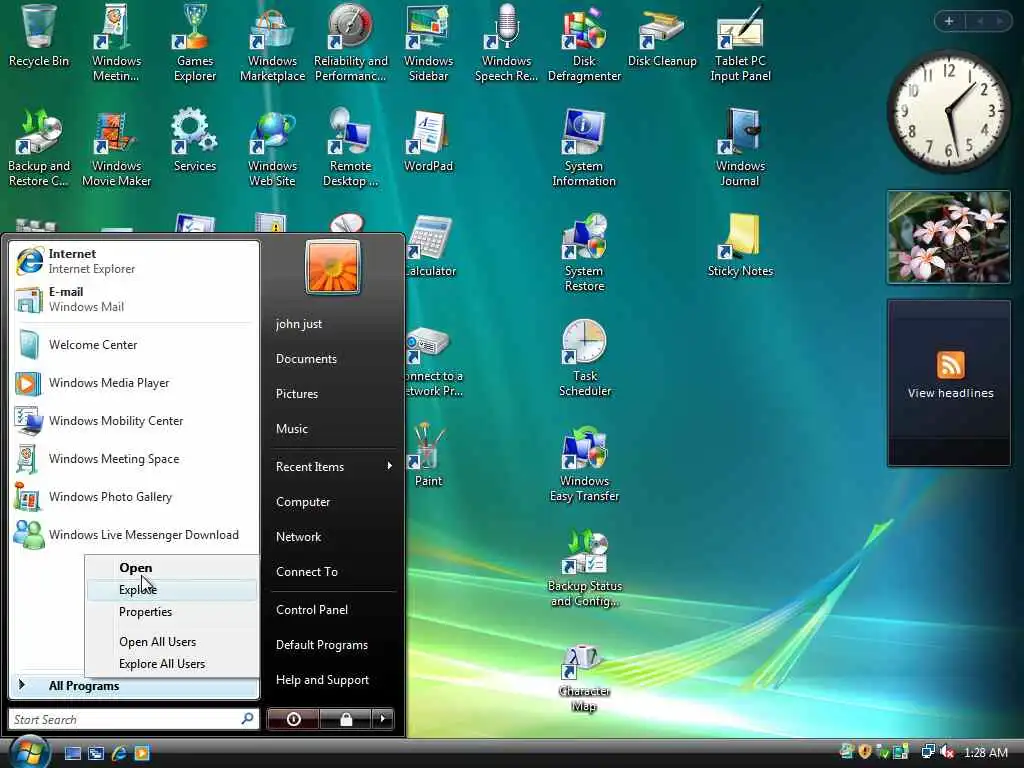Open WordPad desktop icon
Image resolution: width=1024 pixels, height=768 pixels.
pyautogui.click(x=428, y=141)
